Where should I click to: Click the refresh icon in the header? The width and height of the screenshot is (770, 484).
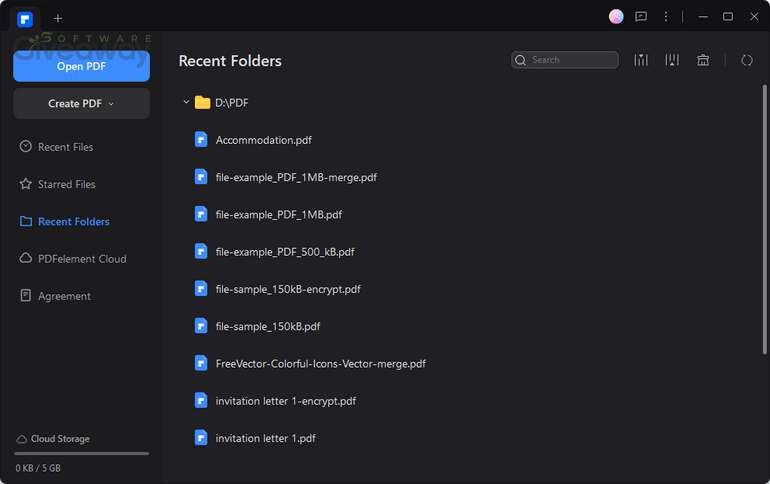coord(746,60)
